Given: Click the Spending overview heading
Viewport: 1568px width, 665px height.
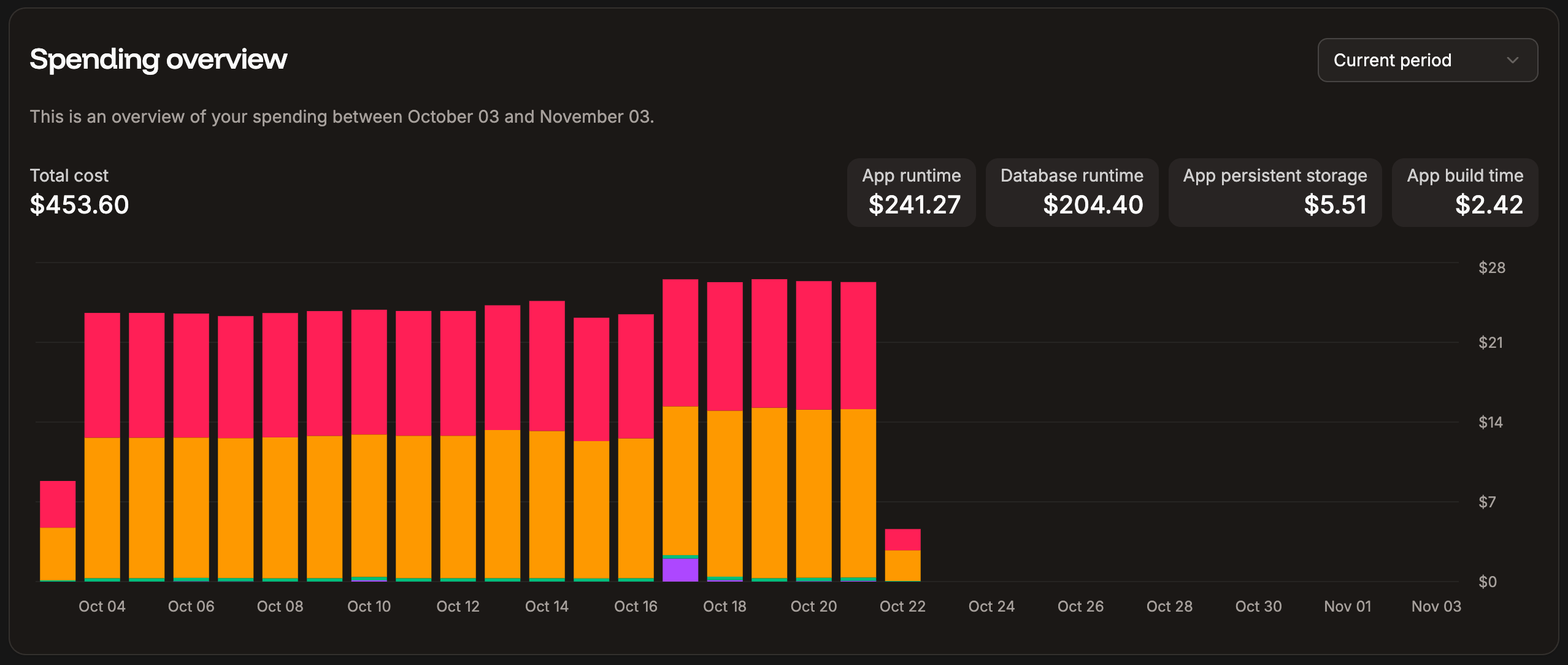Looking at the screenshot, I should point(159,59).
